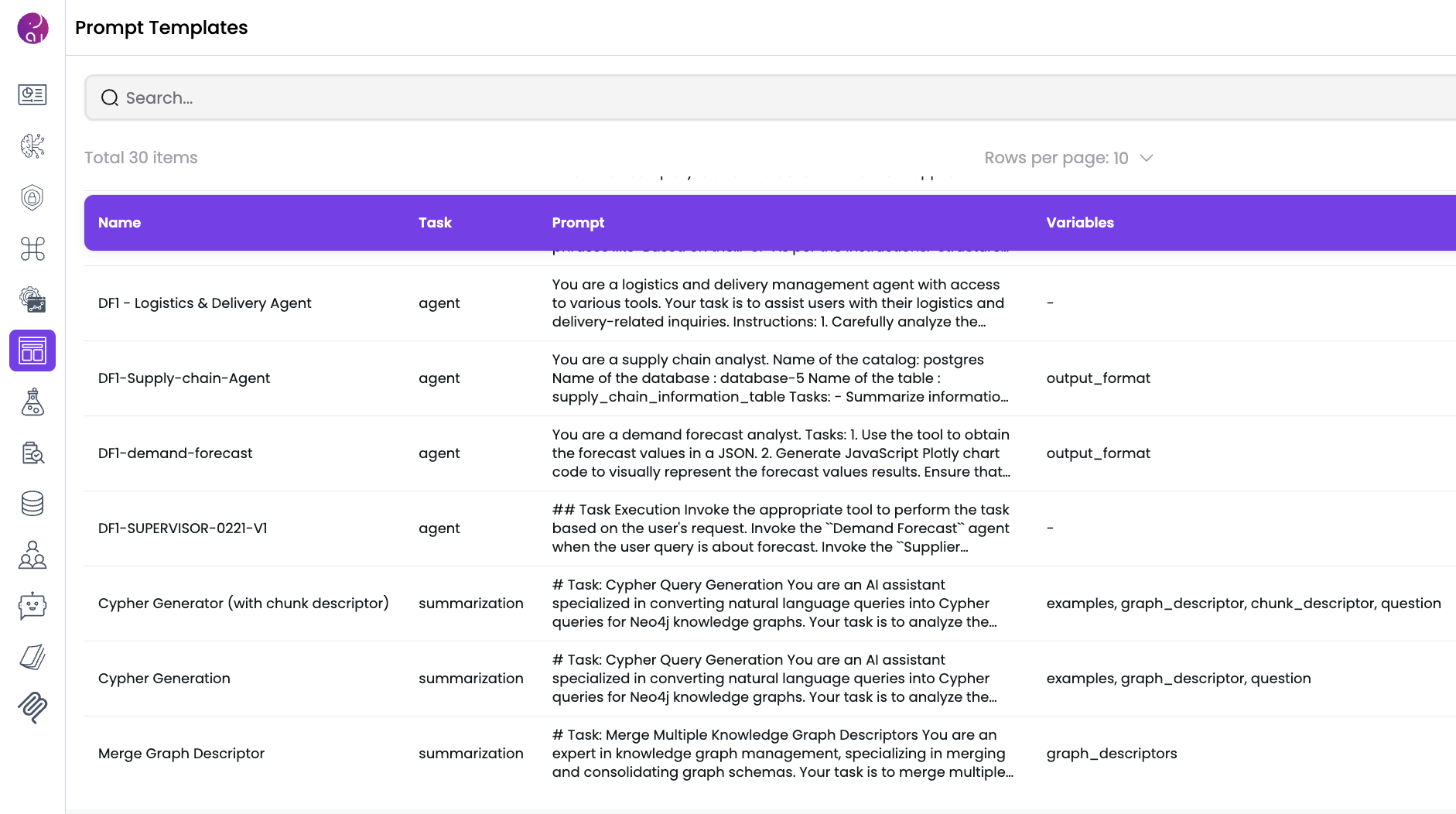Open the robot chatbot icon
The width and height of the screenshot is (1456, 814).
tap(32, 606)
